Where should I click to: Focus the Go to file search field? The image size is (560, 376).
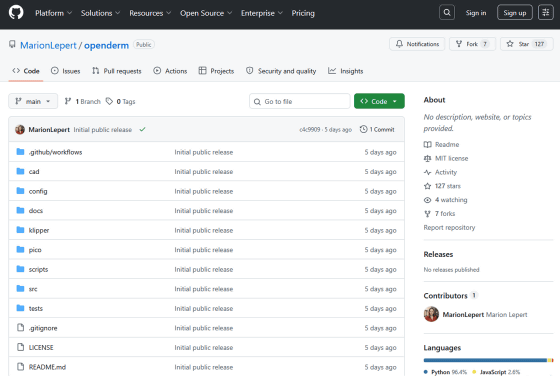tap(300, 101)
